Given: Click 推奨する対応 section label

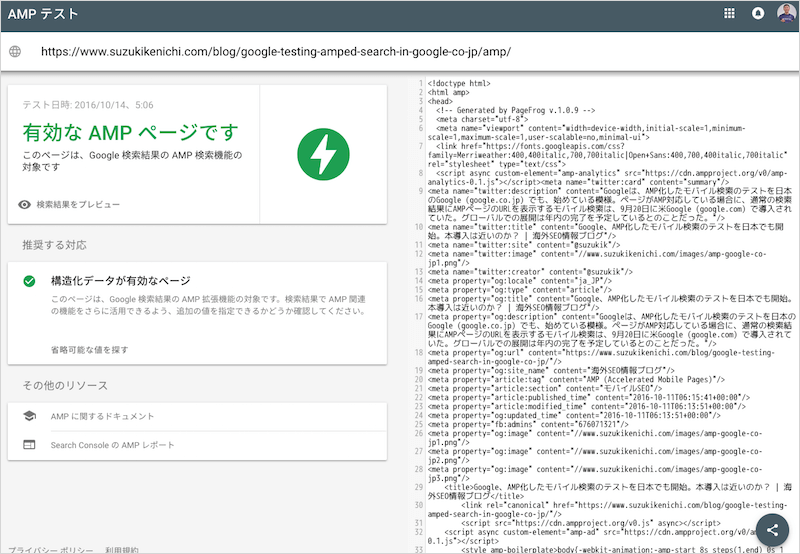Looking at the screenshot, I should (55, 245).
